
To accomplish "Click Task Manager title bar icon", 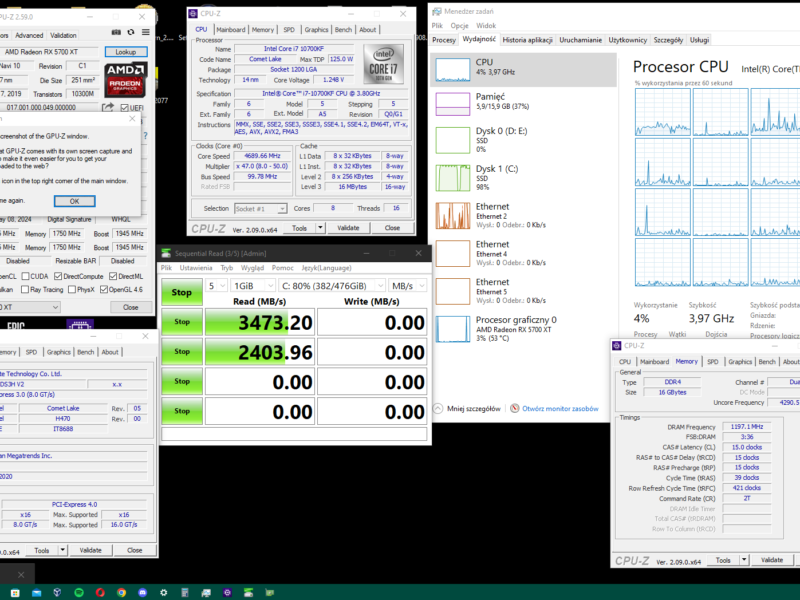I will click(437, 11).
